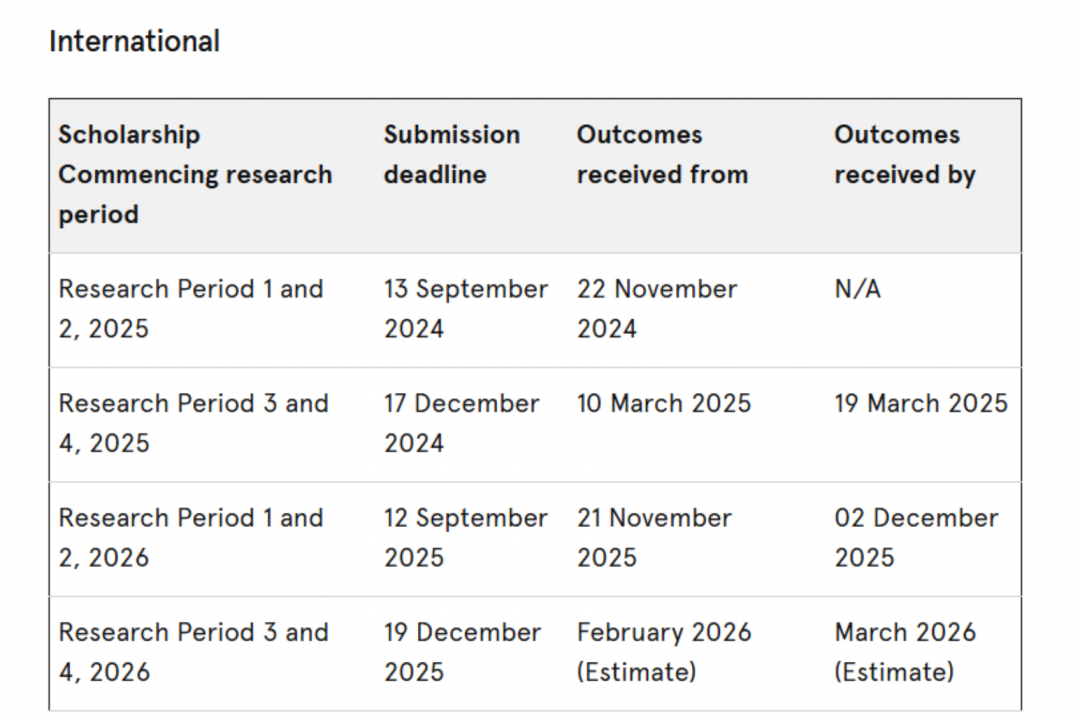This screenshot has width=1080, height=720.
Task: Click the 19 March 2025 cell
Action: pos(921,403)
